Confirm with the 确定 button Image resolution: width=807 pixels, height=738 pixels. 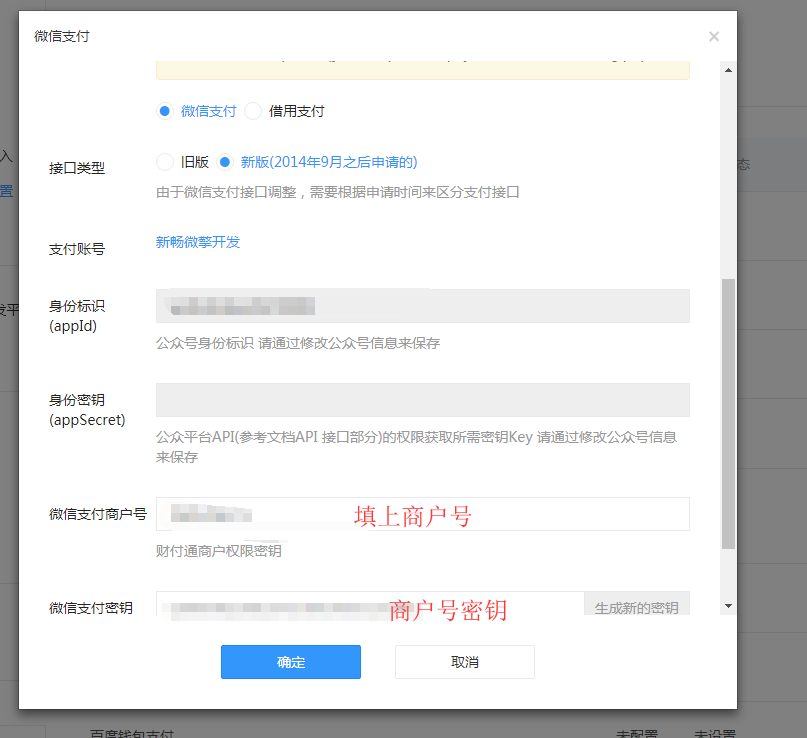(x=291, y=662)
